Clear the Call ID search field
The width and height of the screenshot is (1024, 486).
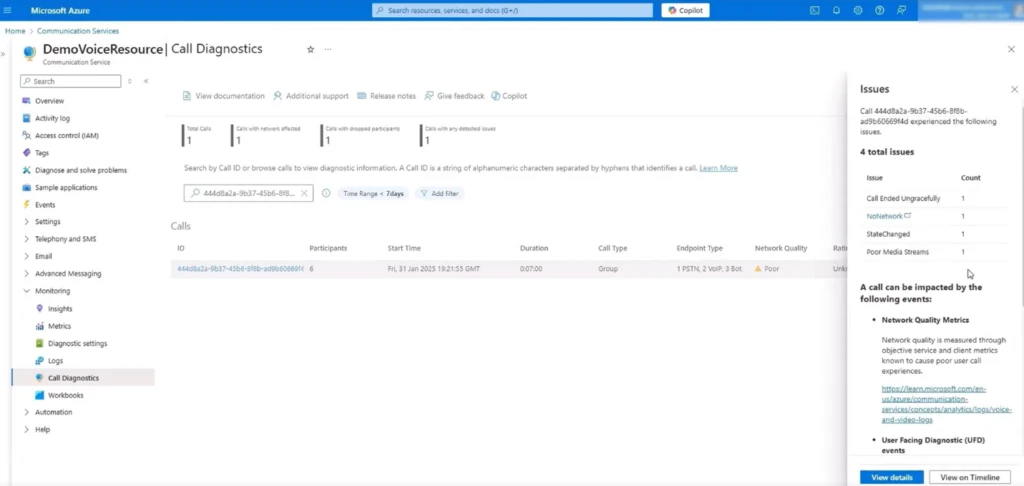point(304,193)
